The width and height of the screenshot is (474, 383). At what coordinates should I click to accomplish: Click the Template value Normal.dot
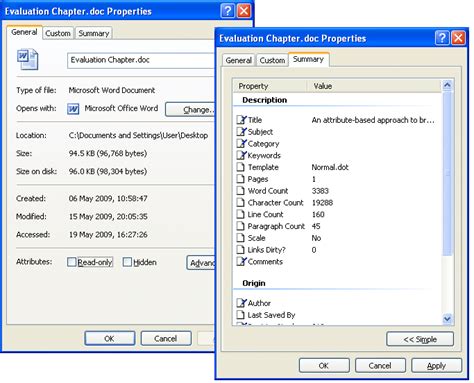click(330, 167)
